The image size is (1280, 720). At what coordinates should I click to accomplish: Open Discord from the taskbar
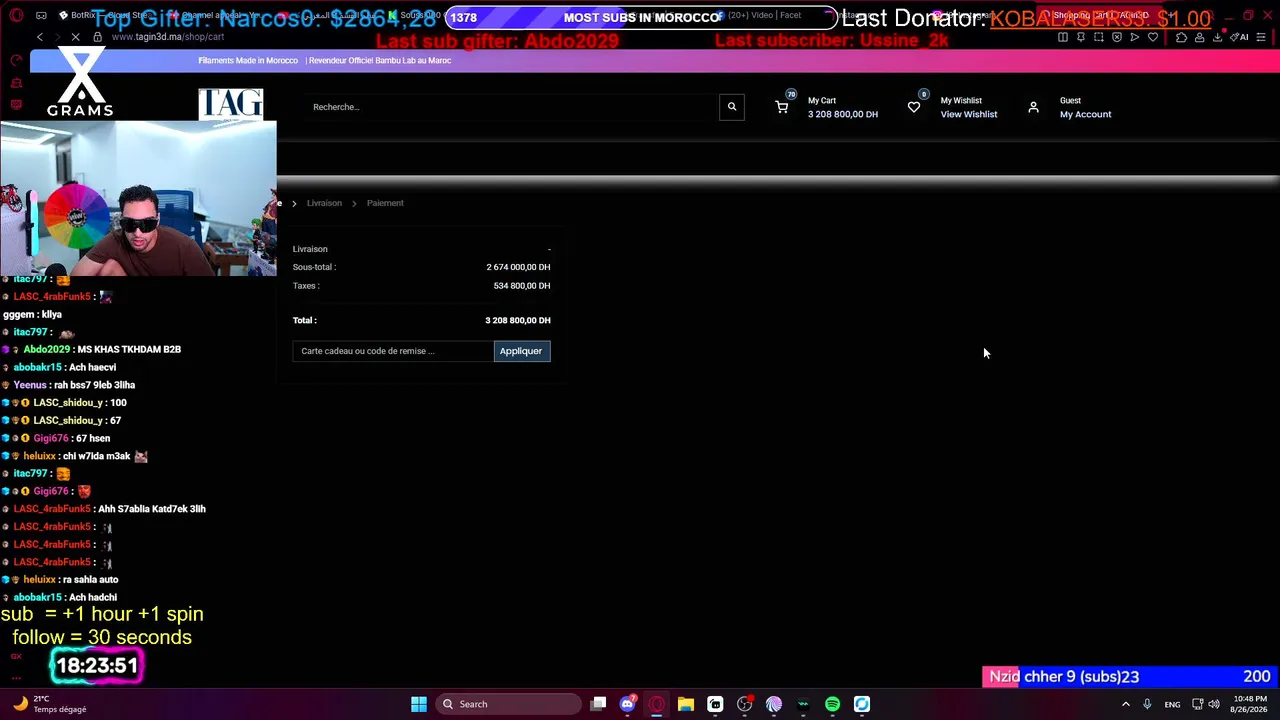click(627, 704)
